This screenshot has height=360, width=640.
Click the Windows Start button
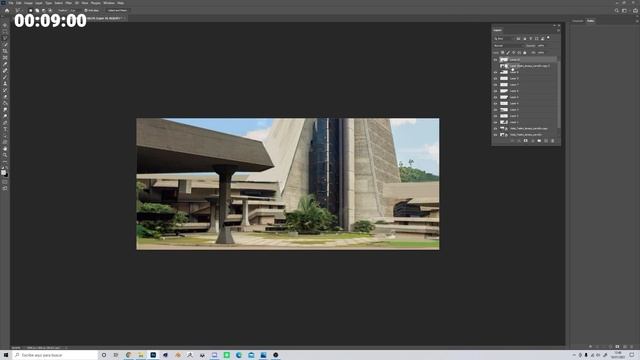(6, 355)
